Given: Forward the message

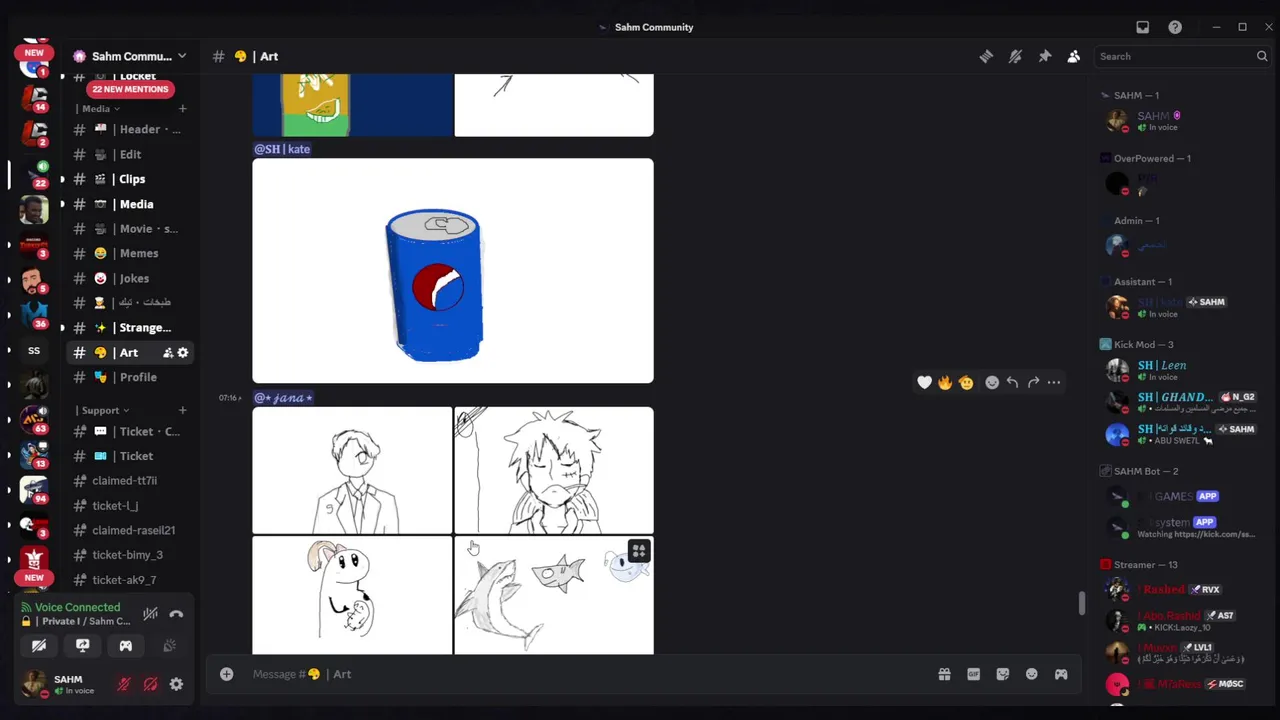Looking at the screenshot, I should point(1033,382).
